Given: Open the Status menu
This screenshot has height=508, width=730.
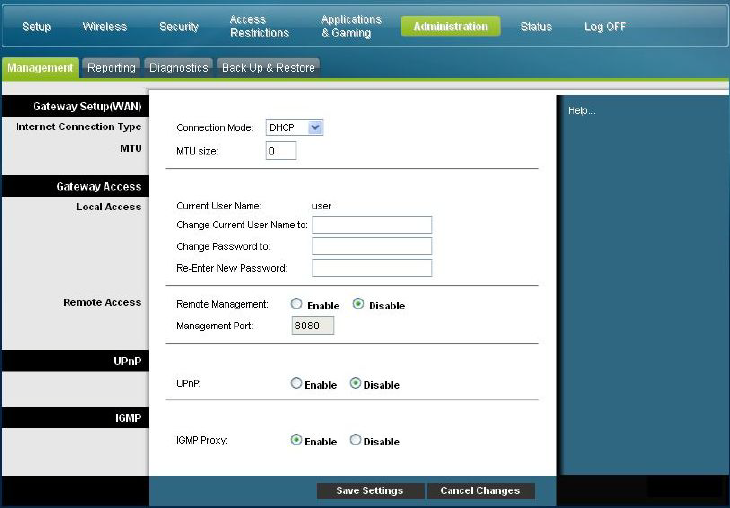Looking at the screenshot, I should click(536, 27).
